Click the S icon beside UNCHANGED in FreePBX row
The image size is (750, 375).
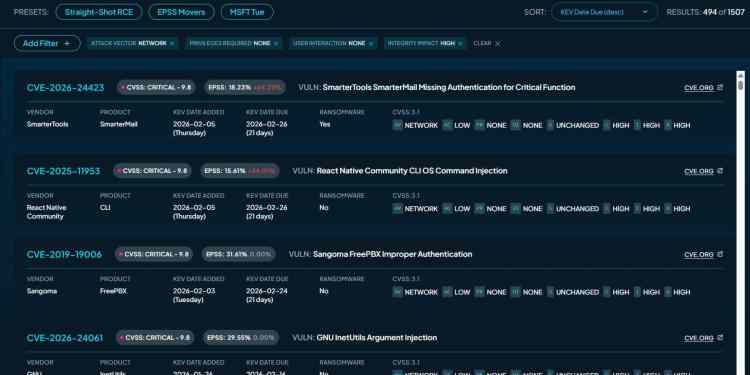point(551,292)
